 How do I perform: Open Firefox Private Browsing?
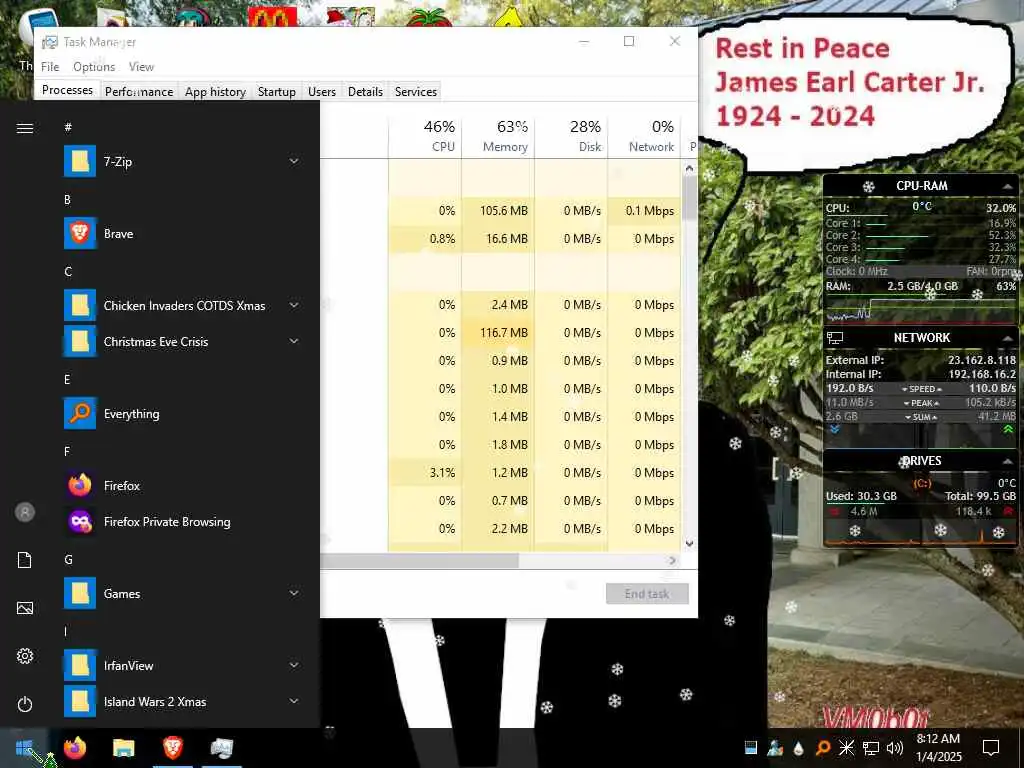pyautogui.click(x=182, y=521)
